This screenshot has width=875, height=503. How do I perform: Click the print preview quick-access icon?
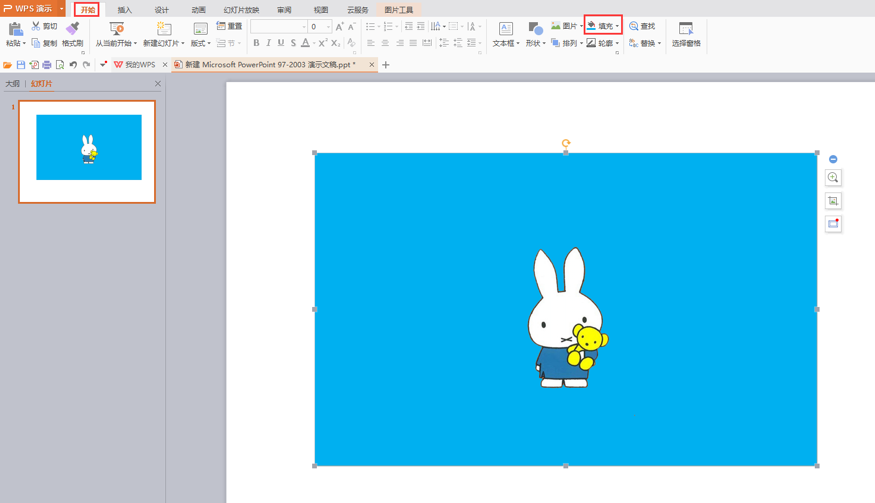(60, 65)
